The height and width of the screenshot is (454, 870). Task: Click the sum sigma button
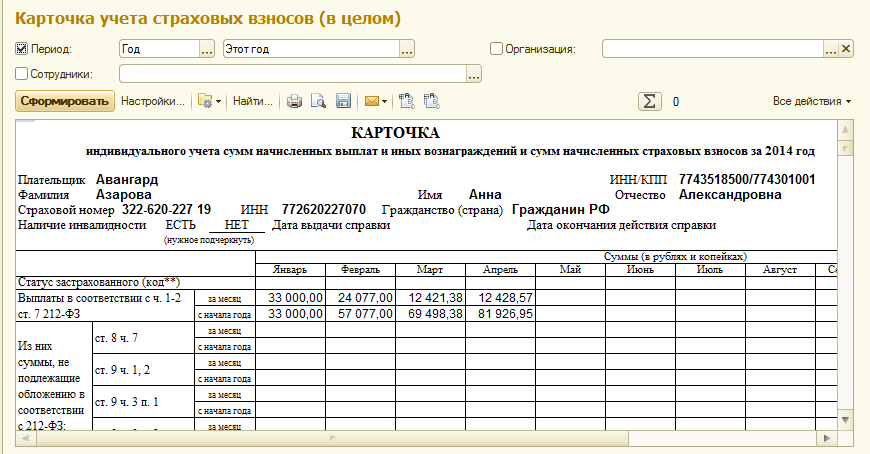(x=650, y=101)
